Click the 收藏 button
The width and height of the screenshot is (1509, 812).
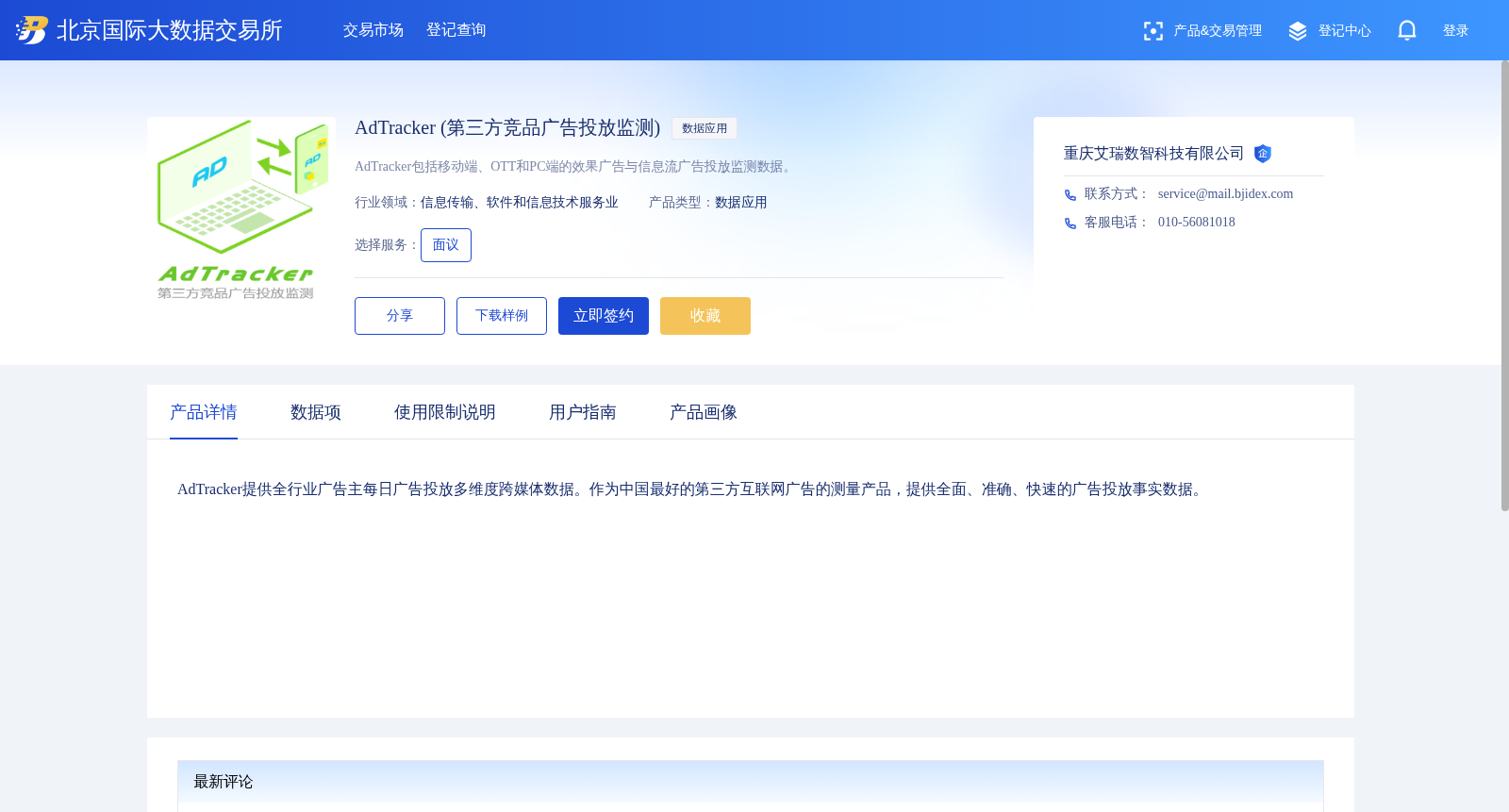point(705,316)
